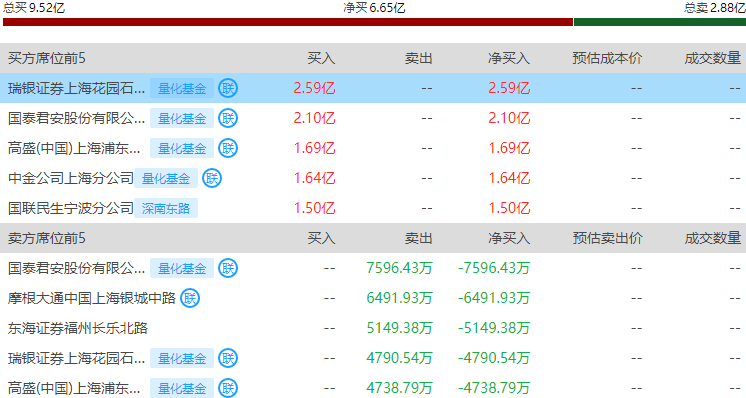Click the 总买 9.52亿 label
The height and width of the screenshot is (398, 746).
34,8
